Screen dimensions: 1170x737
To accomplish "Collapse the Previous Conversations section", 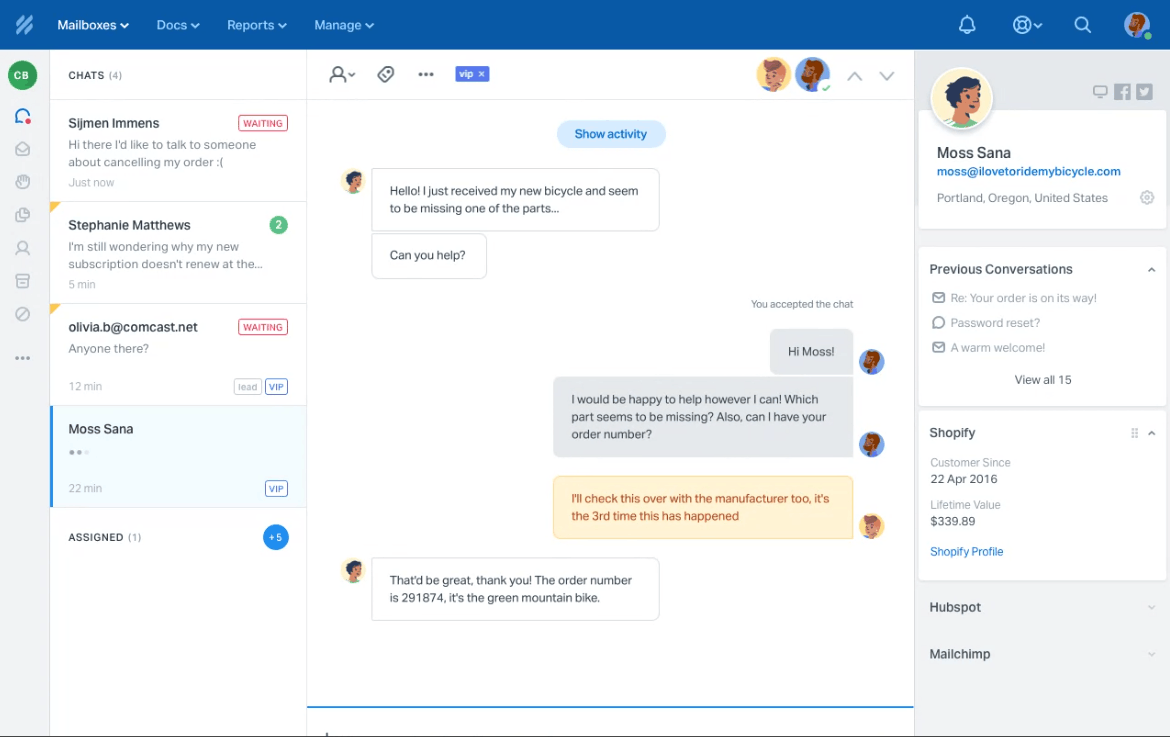I will click(x=1151, y=269).
